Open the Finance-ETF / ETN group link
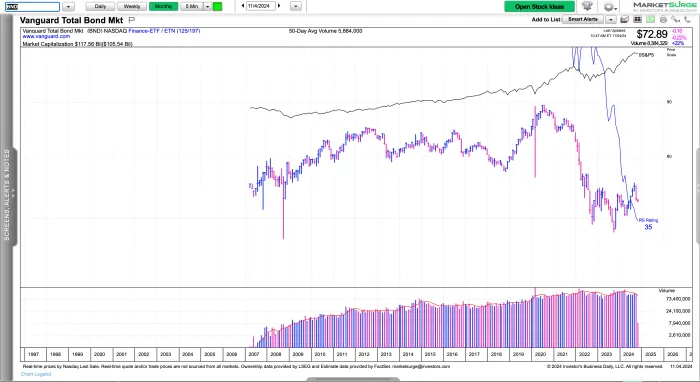 [x=164, y=31]
